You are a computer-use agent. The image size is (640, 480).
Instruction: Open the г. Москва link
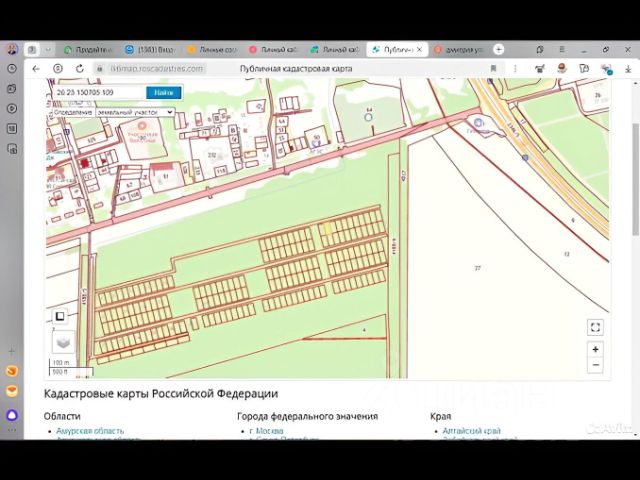coord(266,431)
